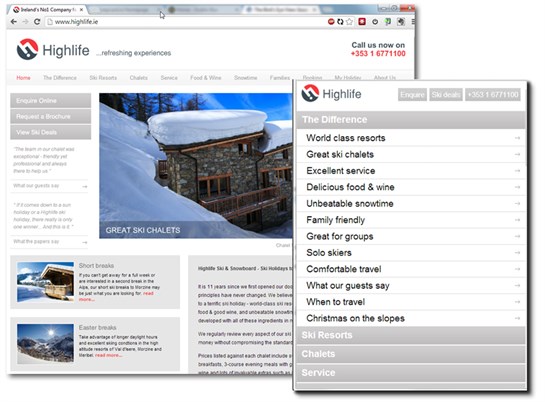This screenshot has width=545, height=402.
Task: Open Great for groups in mobile menu
Action: 411,236
